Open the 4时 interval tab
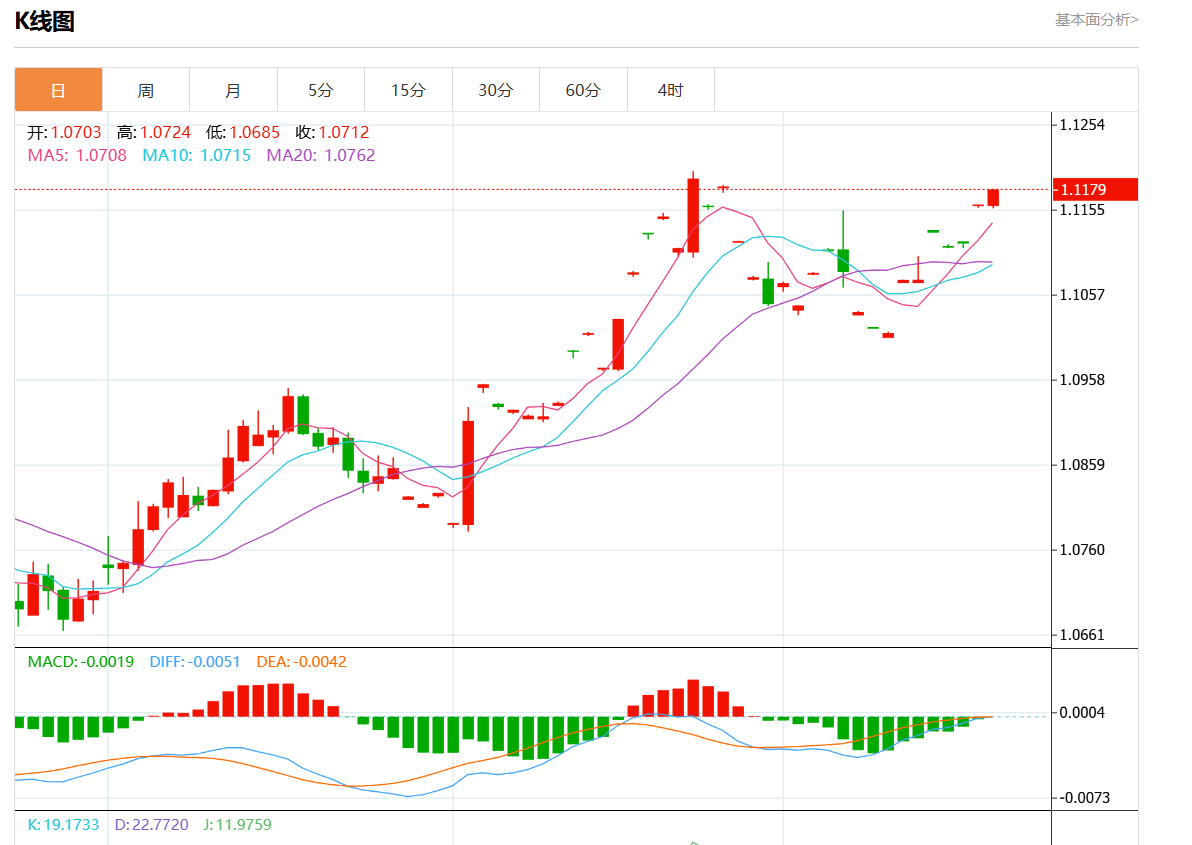The image size is (1192, 845). coord(670,90)
